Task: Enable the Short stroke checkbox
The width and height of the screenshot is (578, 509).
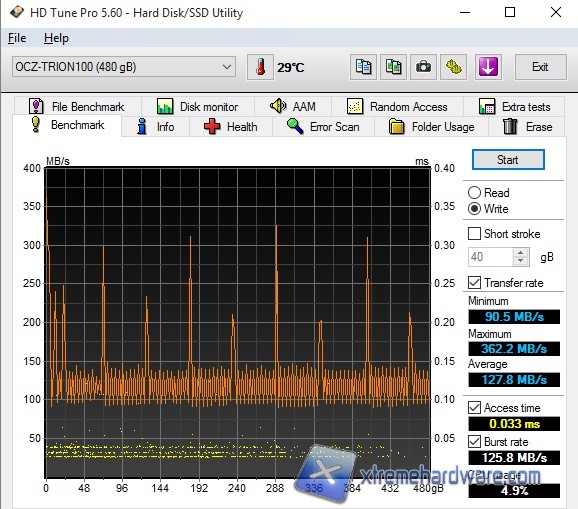Action: 474,234
